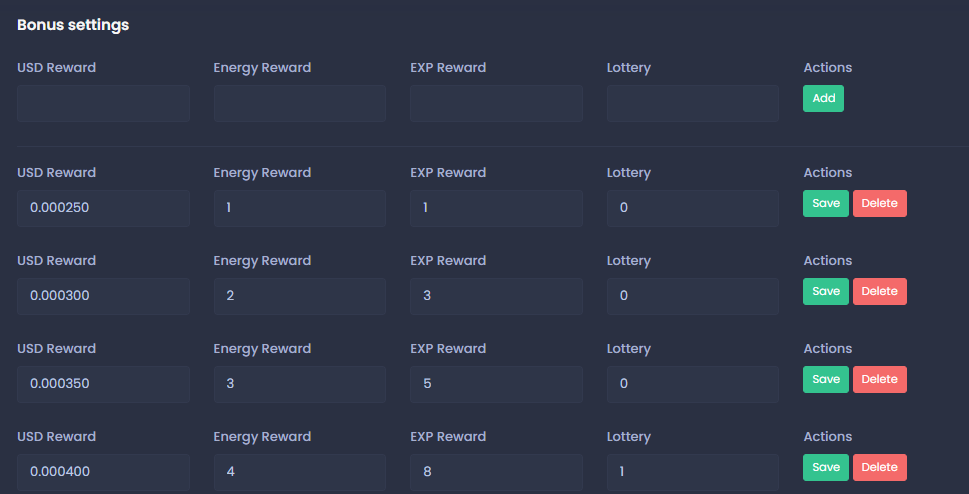Delete the 0.000400 USD reward row
969x494 pixels.
(880, 467)
